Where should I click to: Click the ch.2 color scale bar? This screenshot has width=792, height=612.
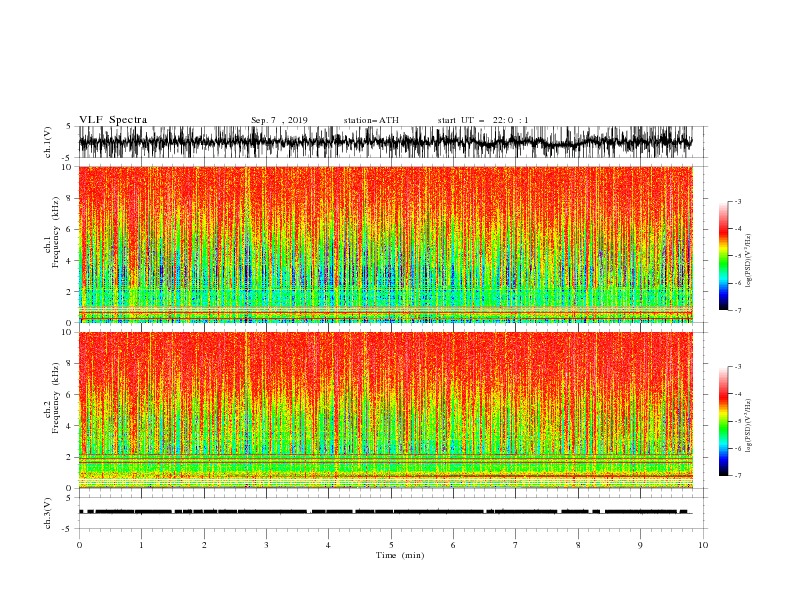pyautogui.click(x=723, y=421)
